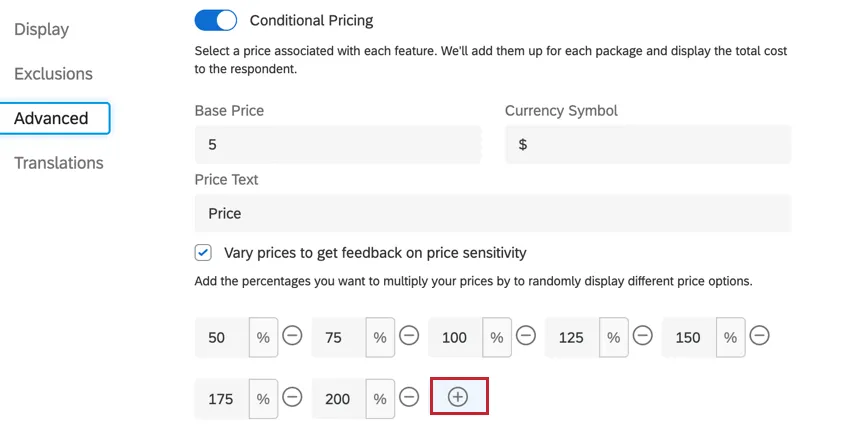Remove the 50 percent price option

[x=292, y=337]
